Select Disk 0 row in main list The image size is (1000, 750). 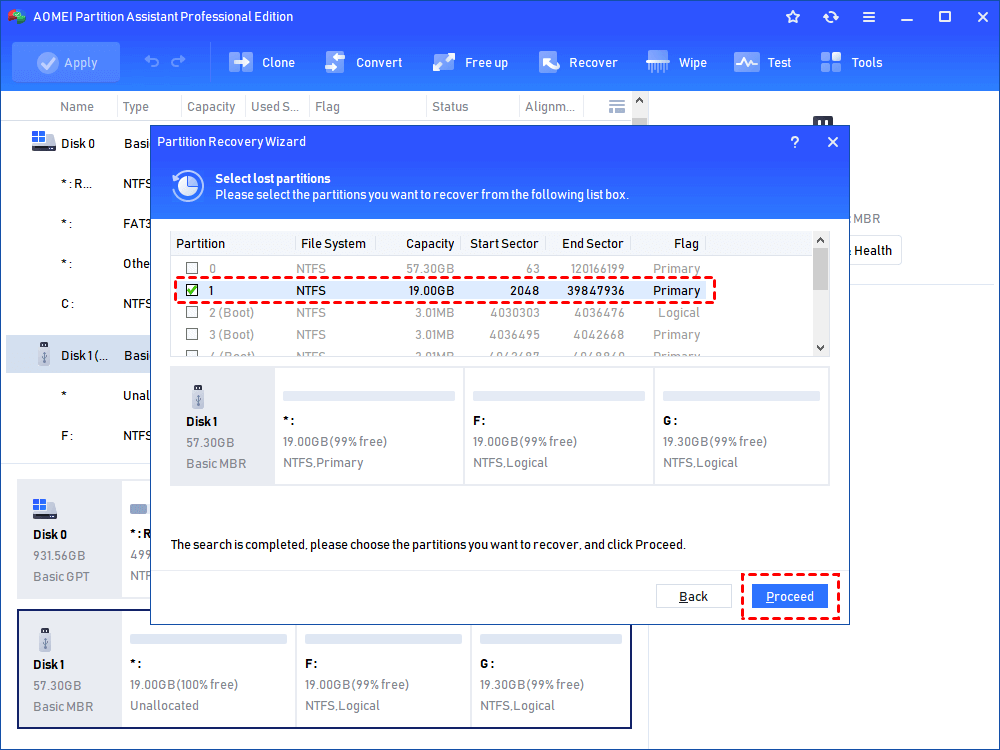click(78, 143)
